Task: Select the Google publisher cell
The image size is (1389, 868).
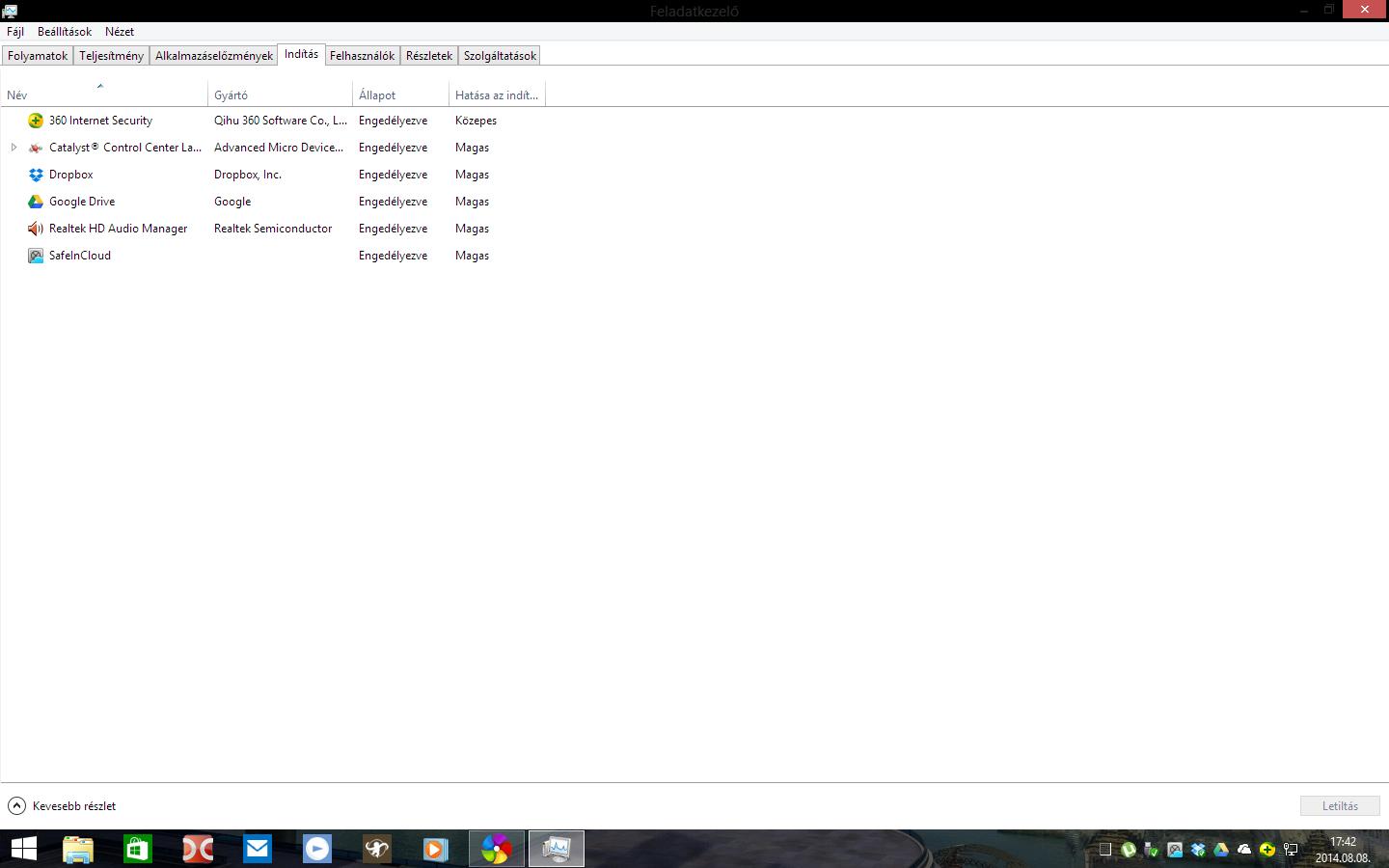Action: (232, 202)
